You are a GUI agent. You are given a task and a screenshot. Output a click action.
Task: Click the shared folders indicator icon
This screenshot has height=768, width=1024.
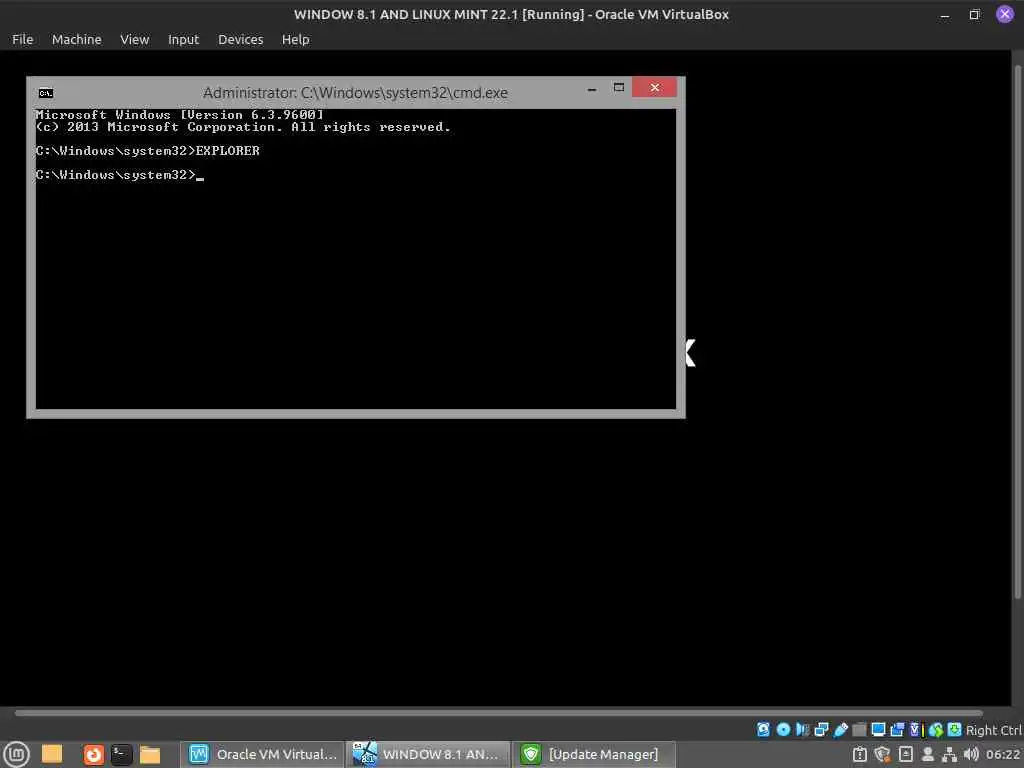click(859, 729)
